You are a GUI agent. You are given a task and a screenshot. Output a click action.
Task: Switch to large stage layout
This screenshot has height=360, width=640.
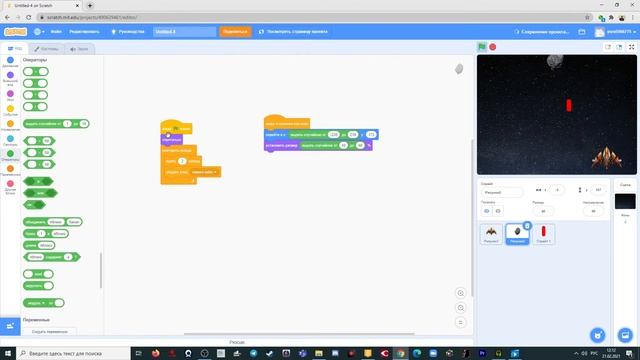(619, 47)
